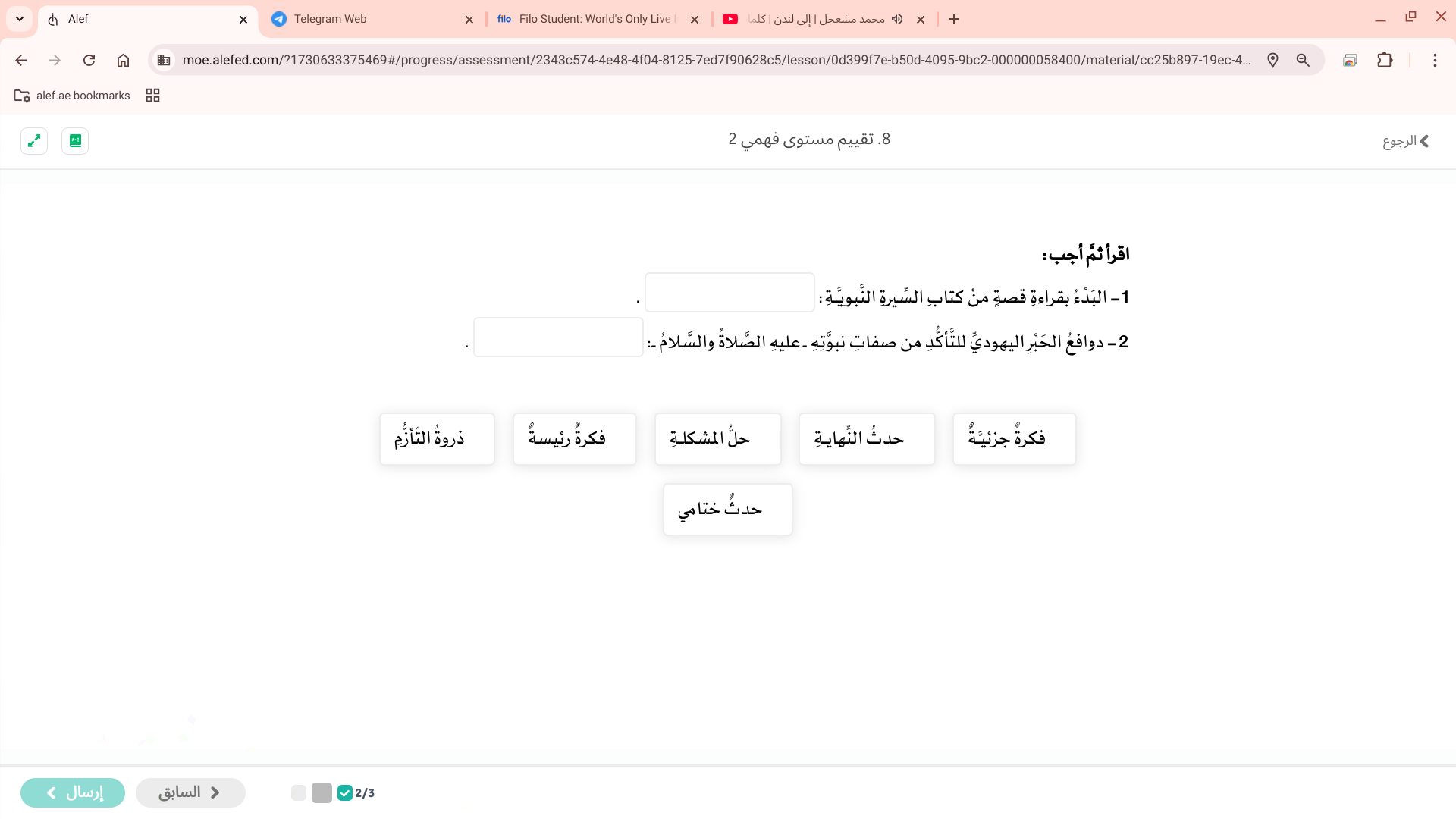Click the location pin icon in address bar

1273,60
